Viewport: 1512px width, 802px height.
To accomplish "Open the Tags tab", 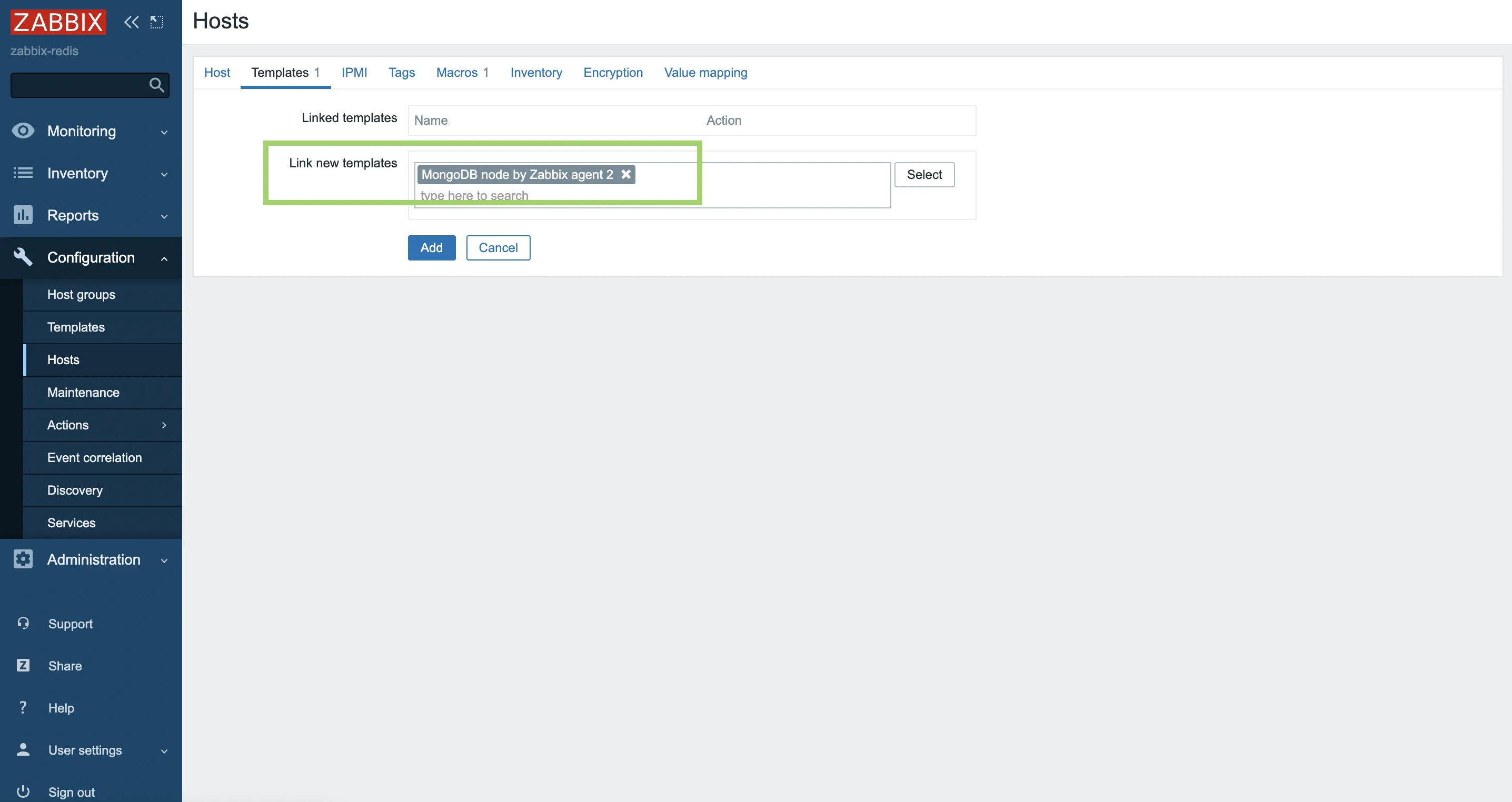I will [x=401, y=72].
